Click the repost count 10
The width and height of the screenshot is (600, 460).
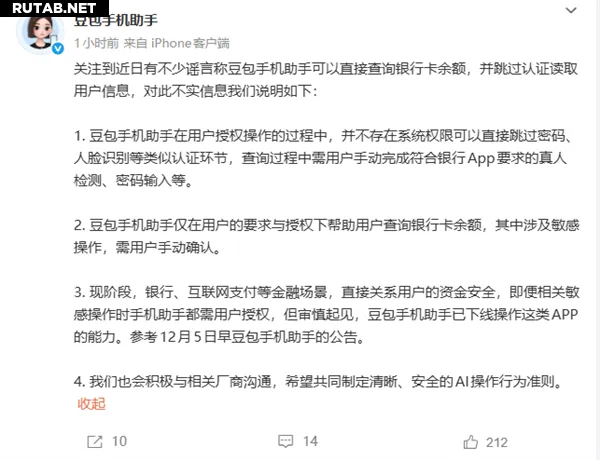coord(119,441)
